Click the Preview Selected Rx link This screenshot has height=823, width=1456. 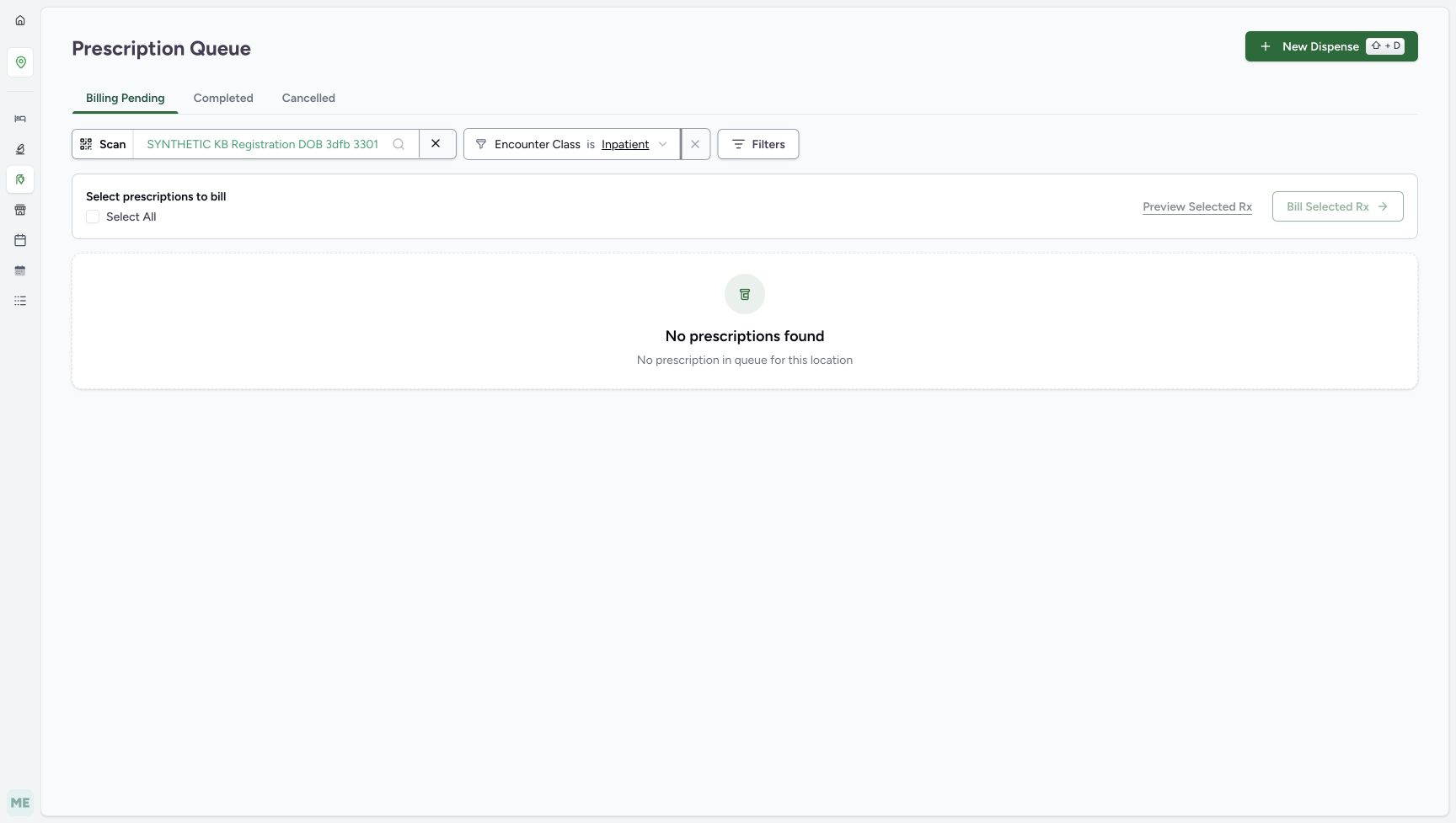coord(1197,206)
